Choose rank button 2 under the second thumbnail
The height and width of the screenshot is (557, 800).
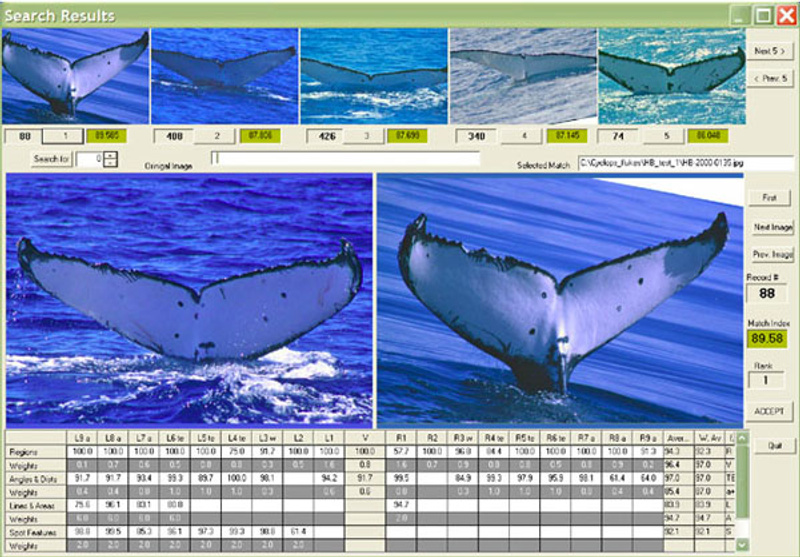pos(216,136)
